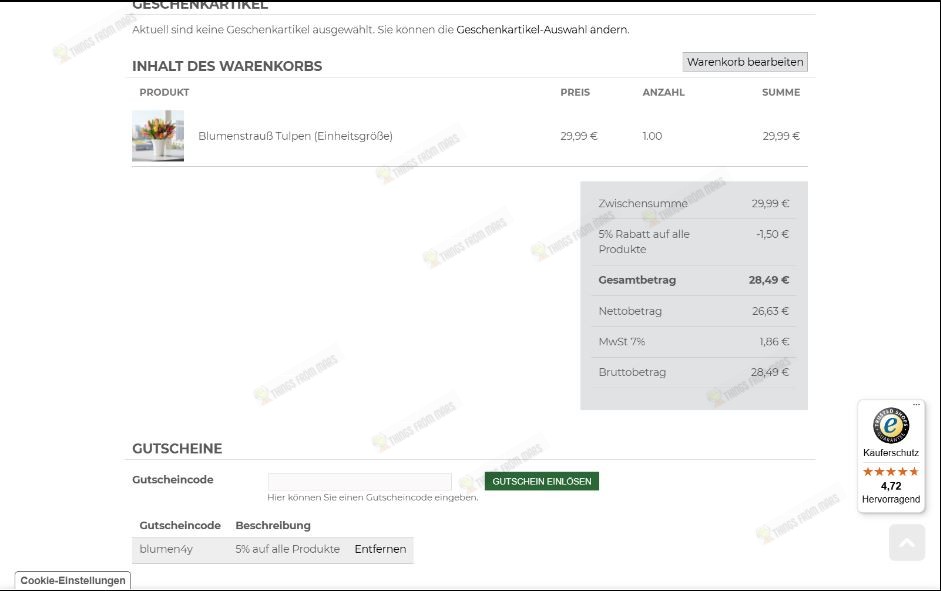Open product Blumenstrauß Tulpen (Einheitsgröße)
Screen dimensions: 941x591
coord(295,136)
